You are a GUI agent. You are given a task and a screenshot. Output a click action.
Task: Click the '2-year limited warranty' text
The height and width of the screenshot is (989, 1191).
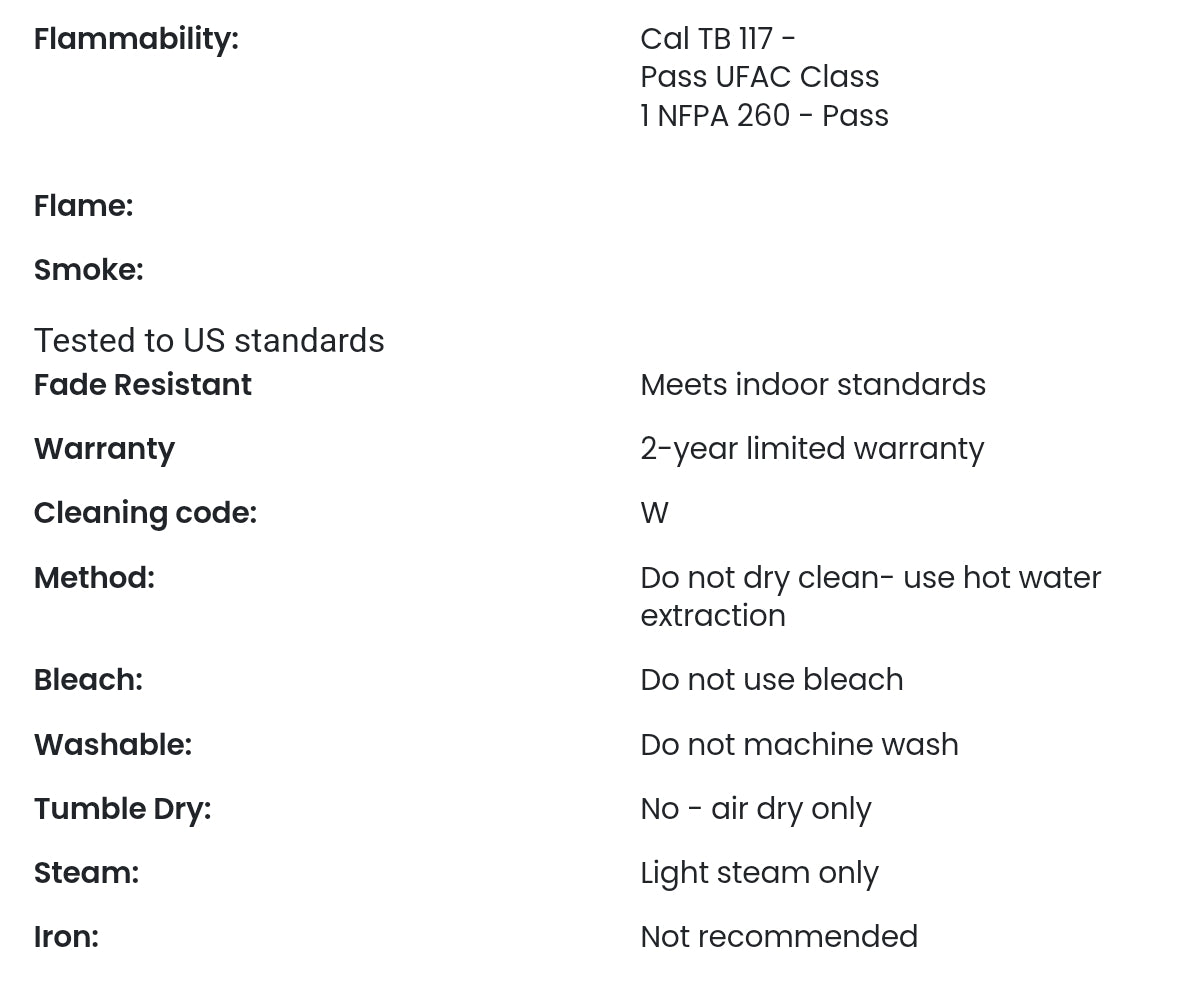coord(811,449)
